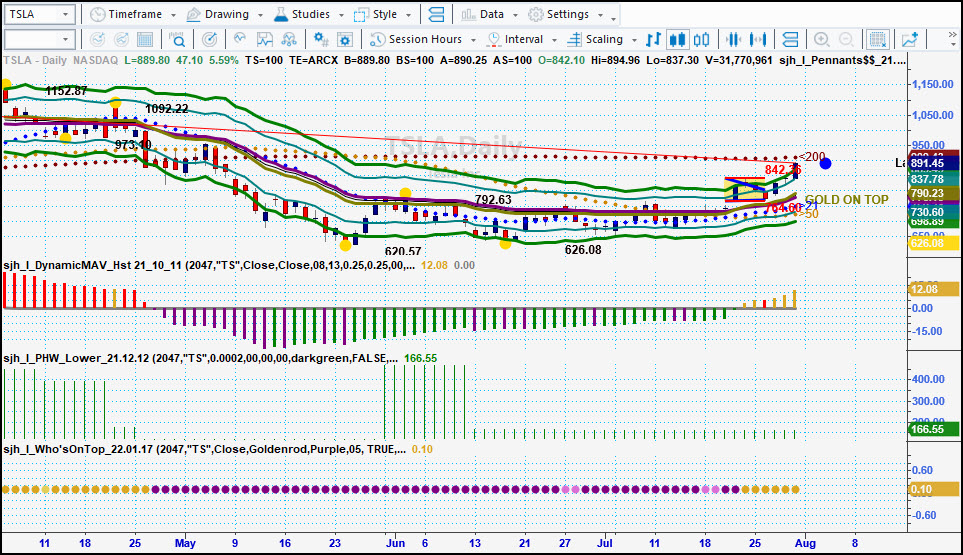The height and width of the screenshot is (555, 963).
Task: Expand the empty combo box on second toolbar
Action: tap(65, 40)
